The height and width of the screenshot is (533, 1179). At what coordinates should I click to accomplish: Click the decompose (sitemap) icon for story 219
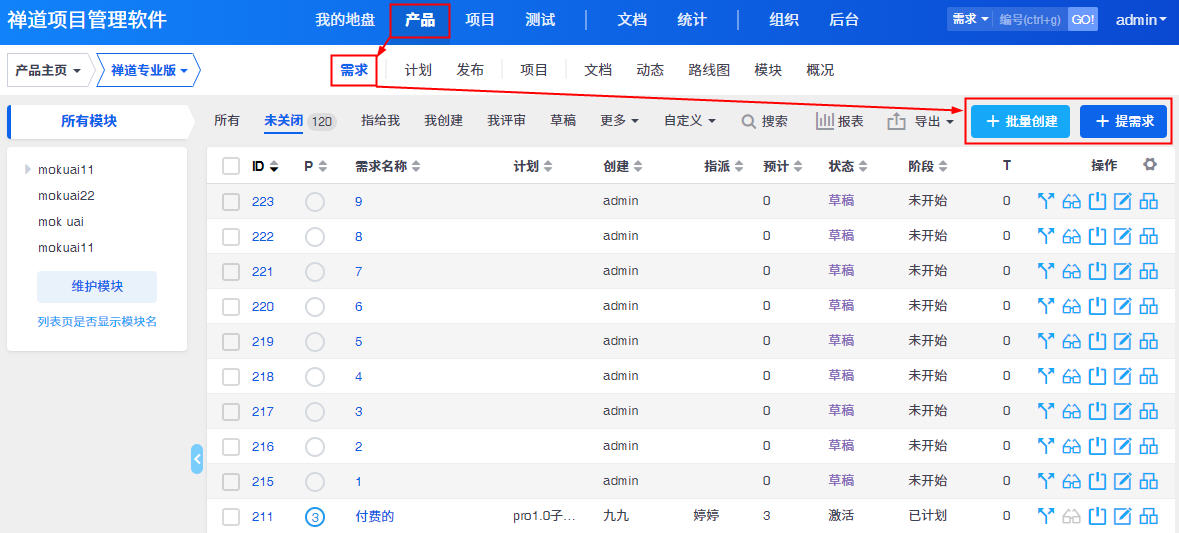pyautogui.click(x=1149, y=341)
